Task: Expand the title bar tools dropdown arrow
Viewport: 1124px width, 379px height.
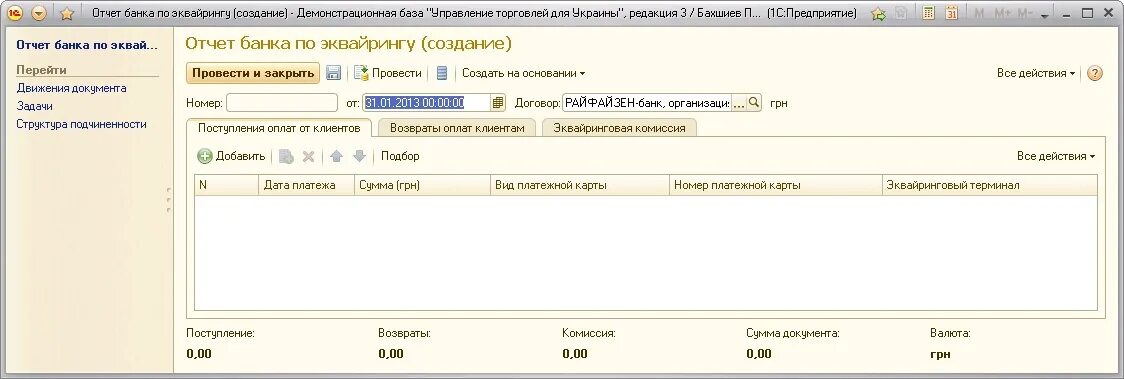Action: tap(1044, 16)
